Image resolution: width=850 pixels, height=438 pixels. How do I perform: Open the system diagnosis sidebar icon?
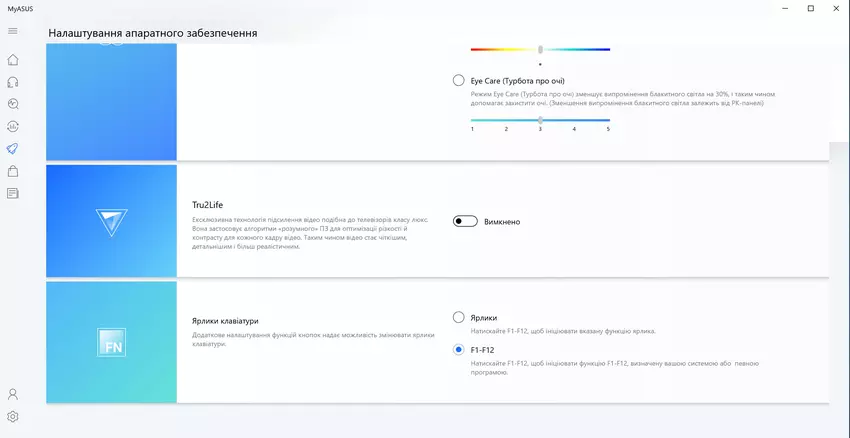point(13,104)
